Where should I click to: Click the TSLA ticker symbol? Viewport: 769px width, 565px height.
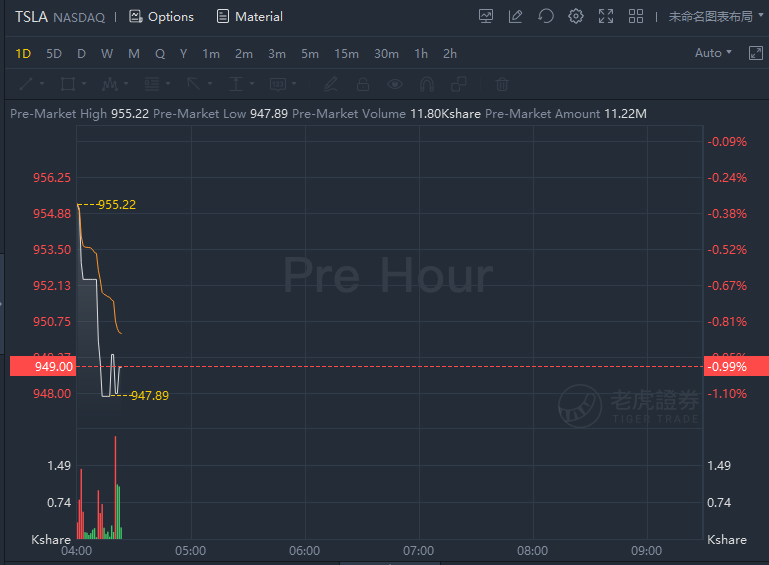(31, 17)
